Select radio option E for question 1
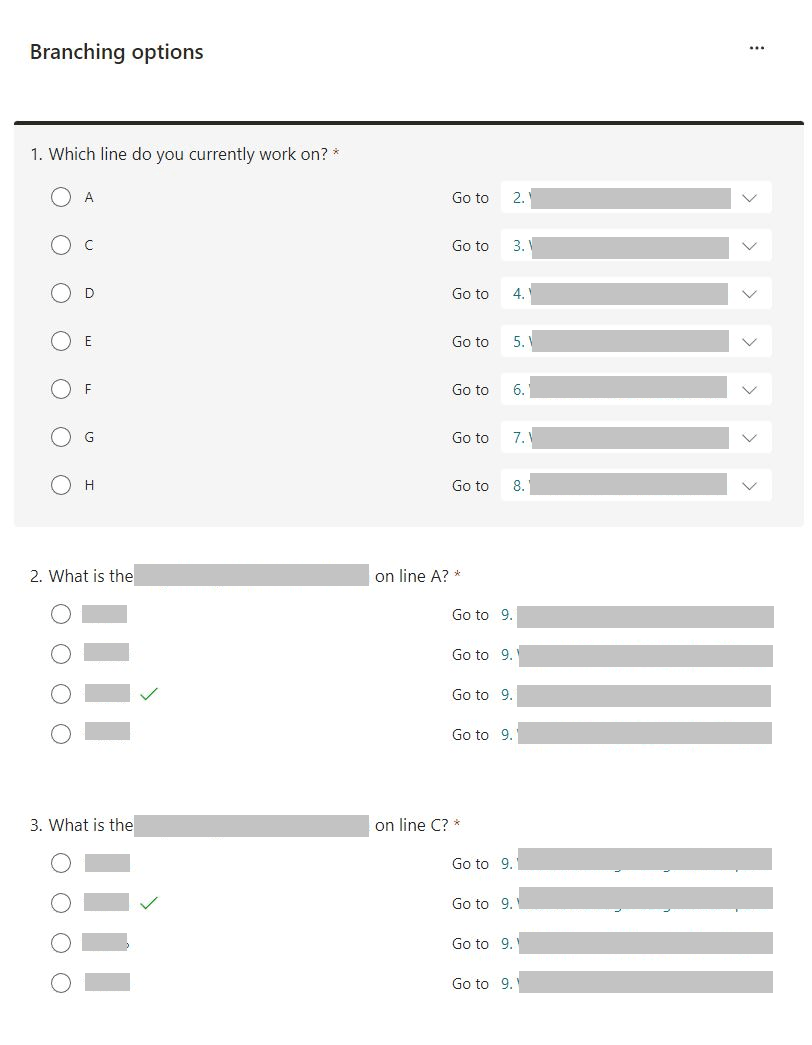Image resolution: width=812 pixels, height=1045 pixels. 61,341
